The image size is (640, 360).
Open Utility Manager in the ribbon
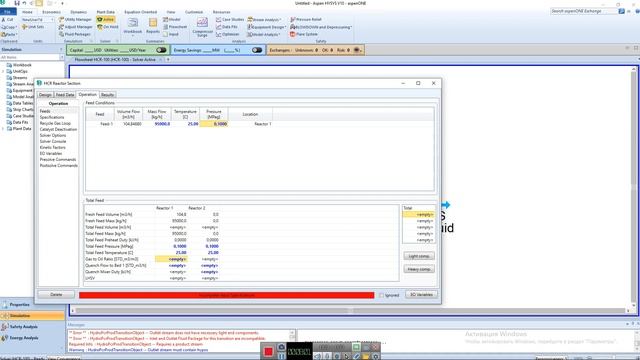76,19
